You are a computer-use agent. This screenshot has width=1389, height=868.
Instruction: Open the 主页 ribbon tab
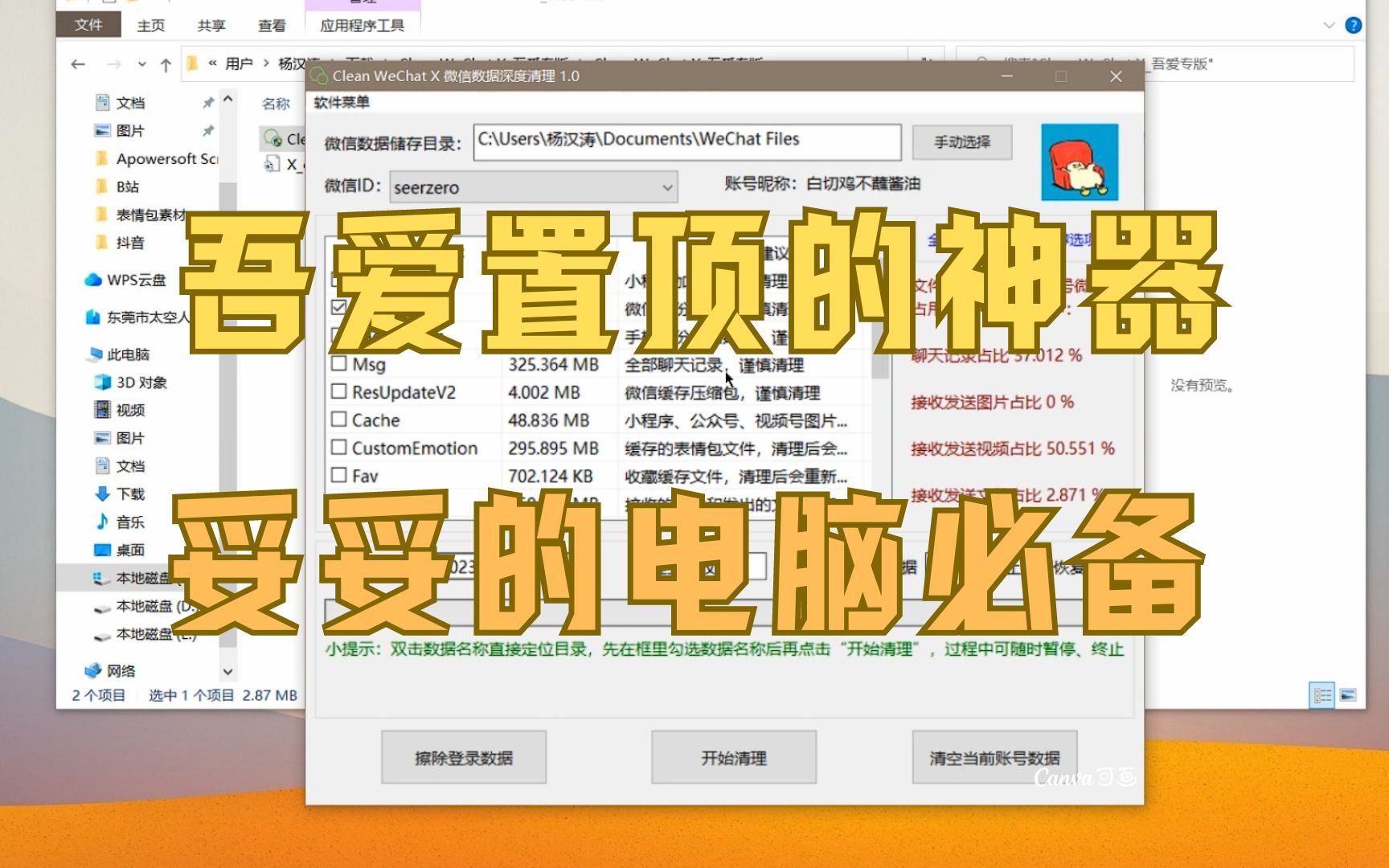coord(151,26)
